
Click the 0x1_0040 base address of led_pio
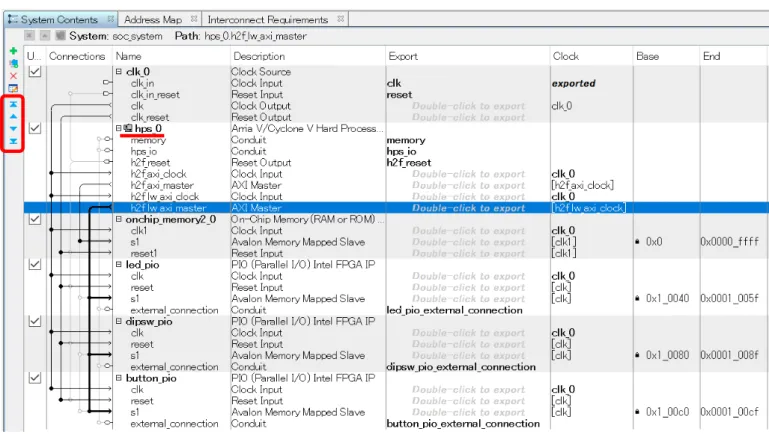pyautogui.click(x=667, y=299)
